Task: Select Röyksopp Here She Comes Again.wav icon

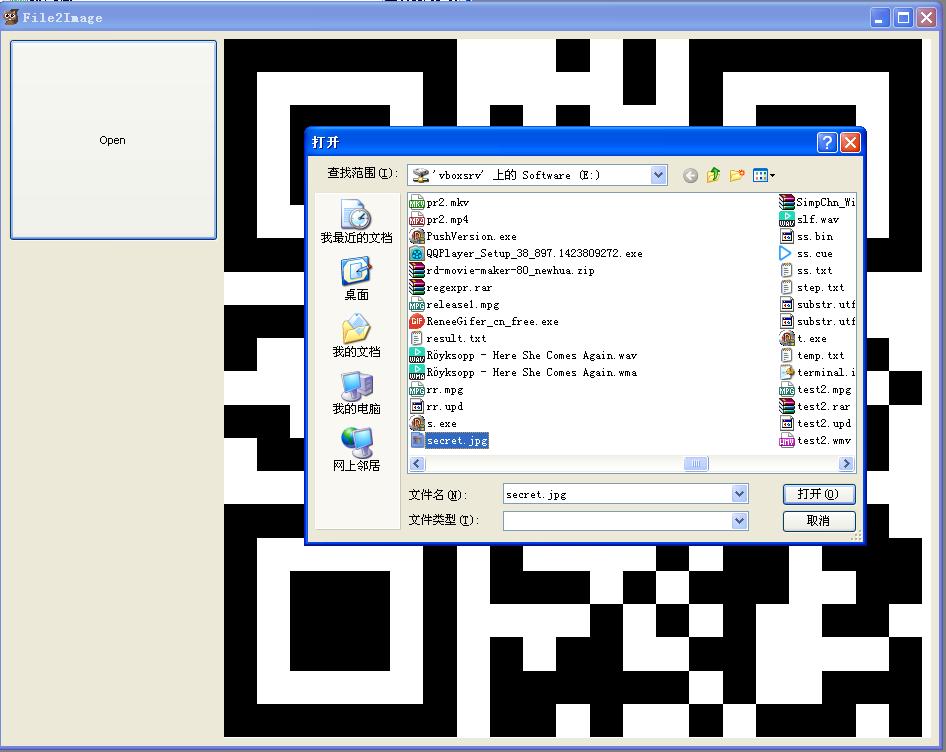Action: pos(417,355)
